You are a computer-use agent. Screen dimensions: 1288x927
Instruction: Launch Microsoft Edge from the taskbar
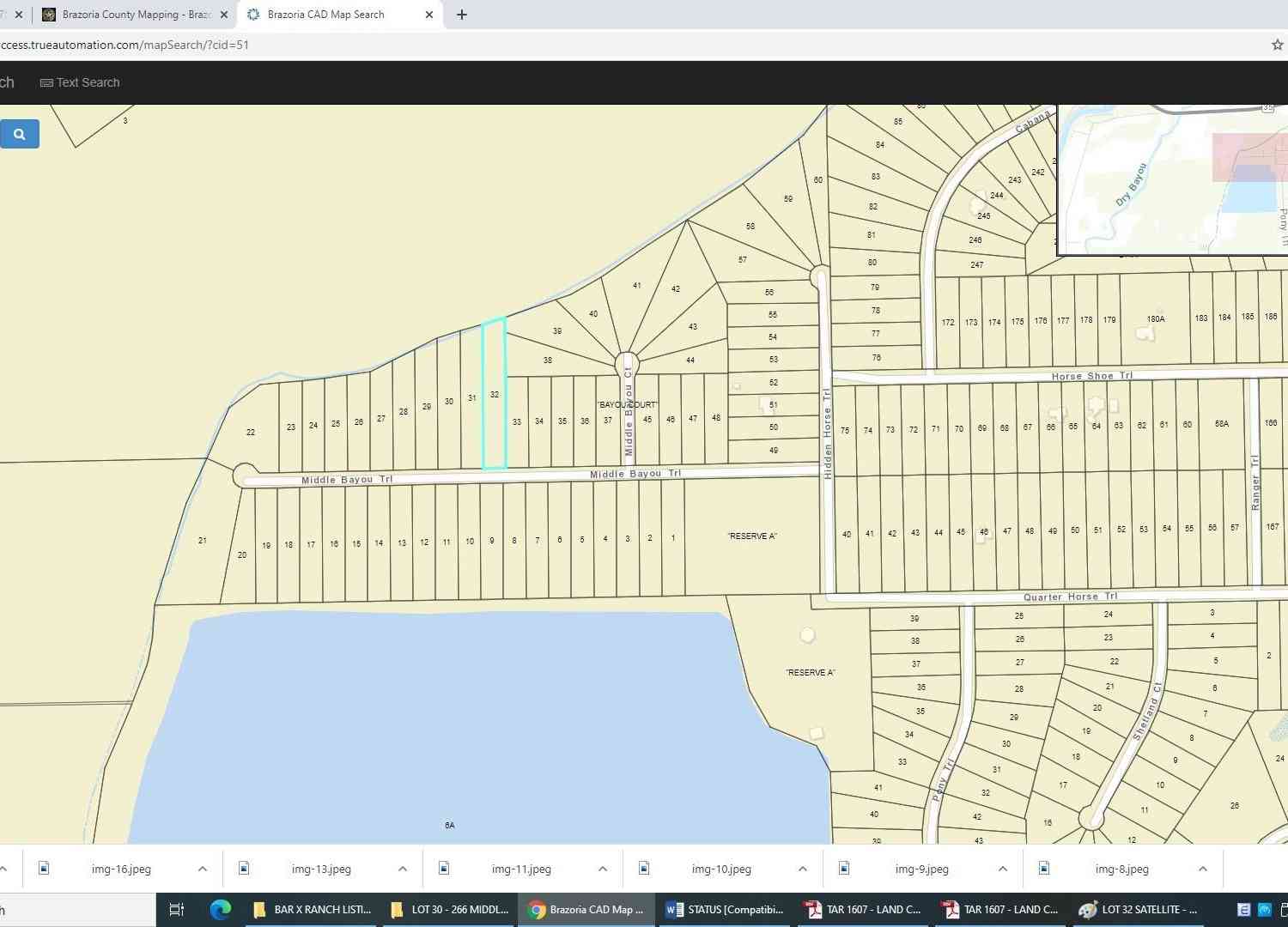point(221,910)
